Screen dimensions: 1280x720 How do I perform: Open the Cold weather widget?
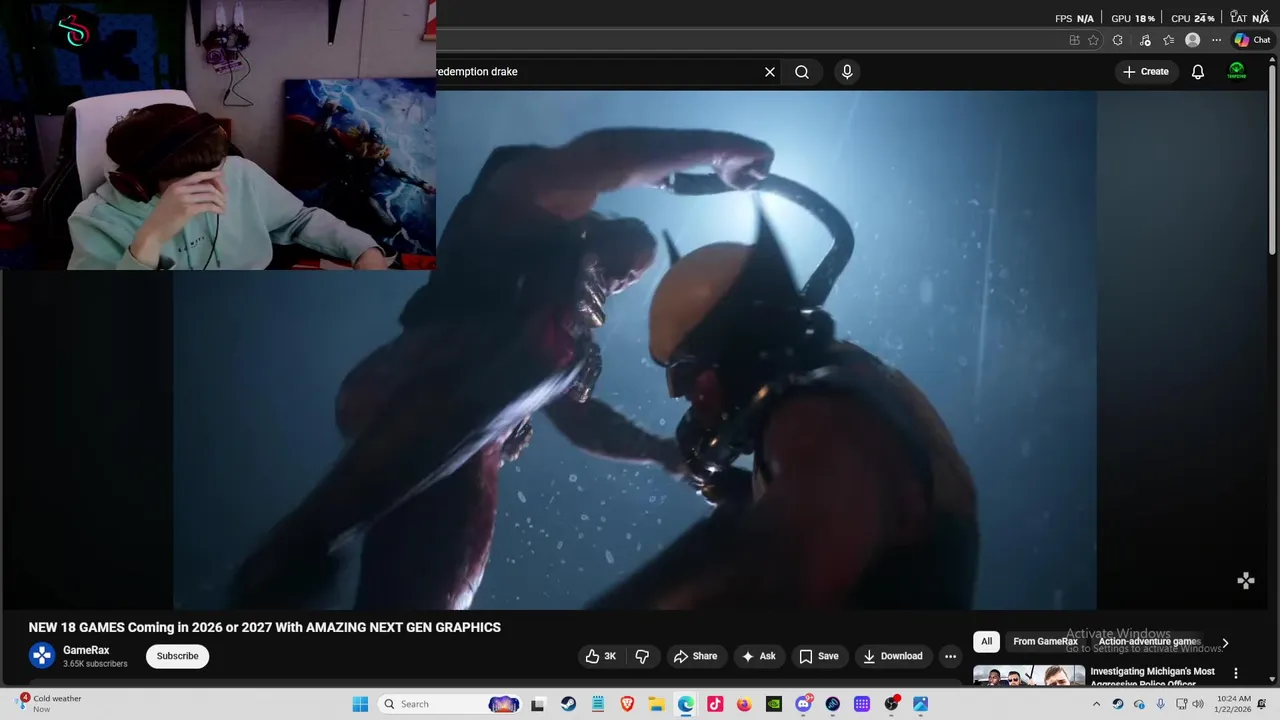(x=49, y=704)
